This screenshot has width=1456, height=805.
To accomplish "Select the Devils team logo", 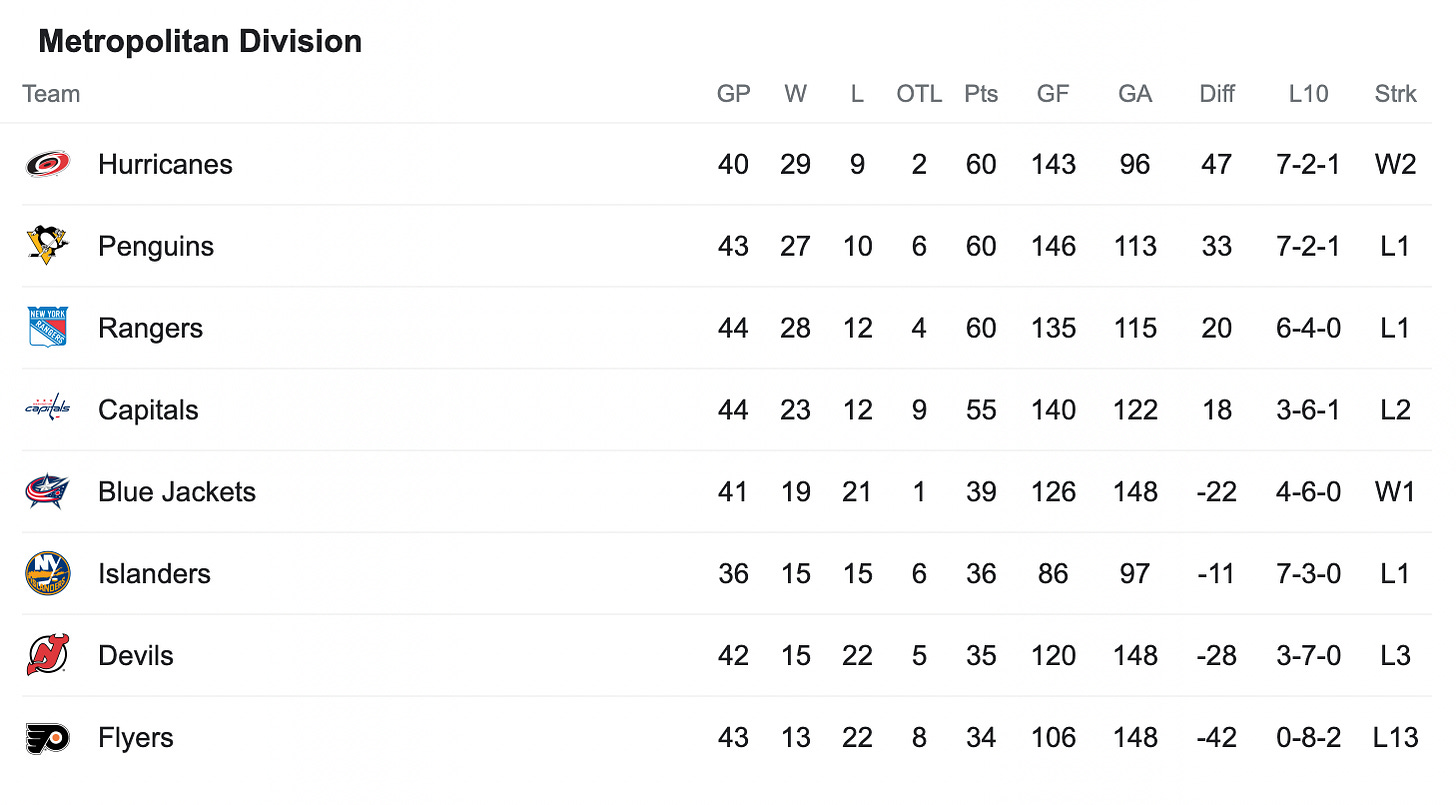I will (47, 655).
